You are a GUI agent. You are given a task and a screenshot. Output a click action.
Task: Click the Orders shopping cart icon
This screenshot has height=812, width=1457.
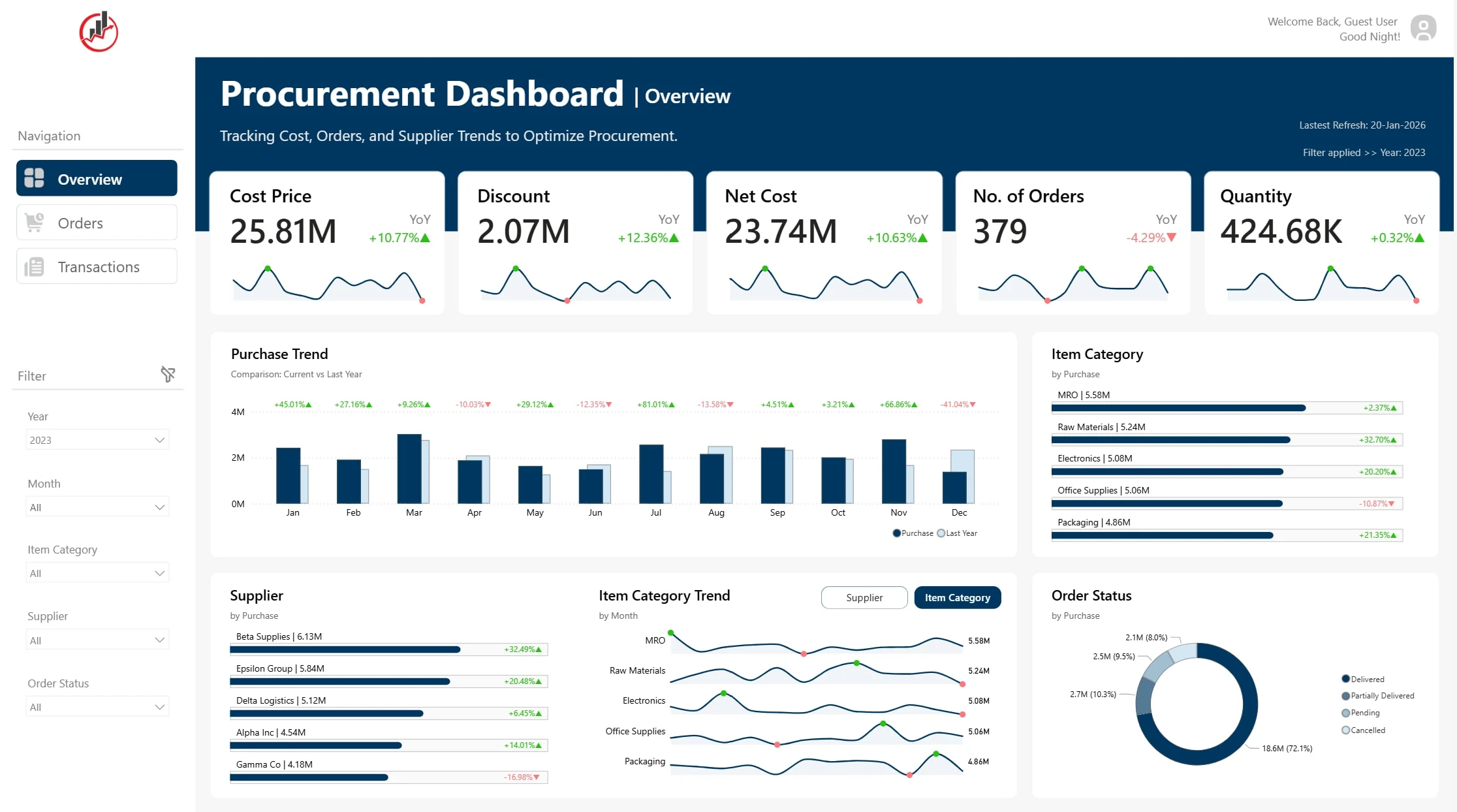point(34,223)
